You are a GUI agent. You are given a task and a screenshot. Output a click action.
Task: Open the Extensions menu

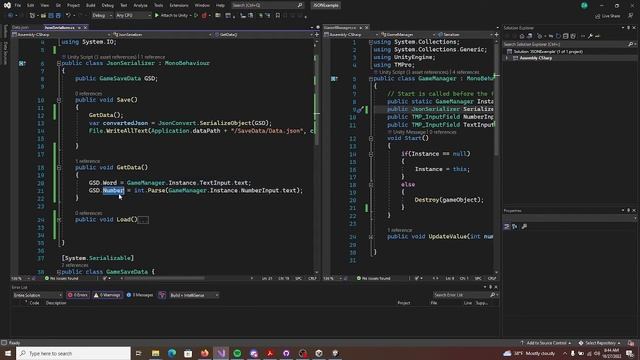click(x=179, y=5)
